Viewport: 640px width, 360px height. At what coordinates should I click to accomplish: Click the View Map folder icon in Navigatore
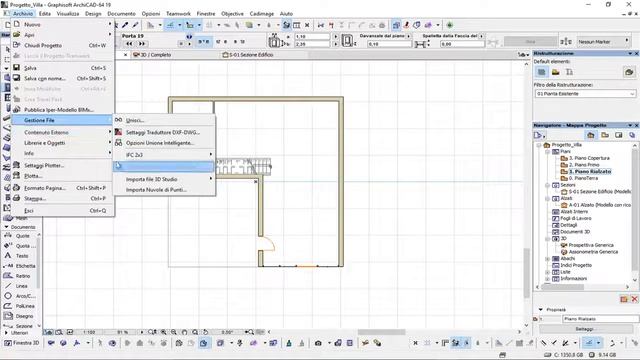coord(605,135)
